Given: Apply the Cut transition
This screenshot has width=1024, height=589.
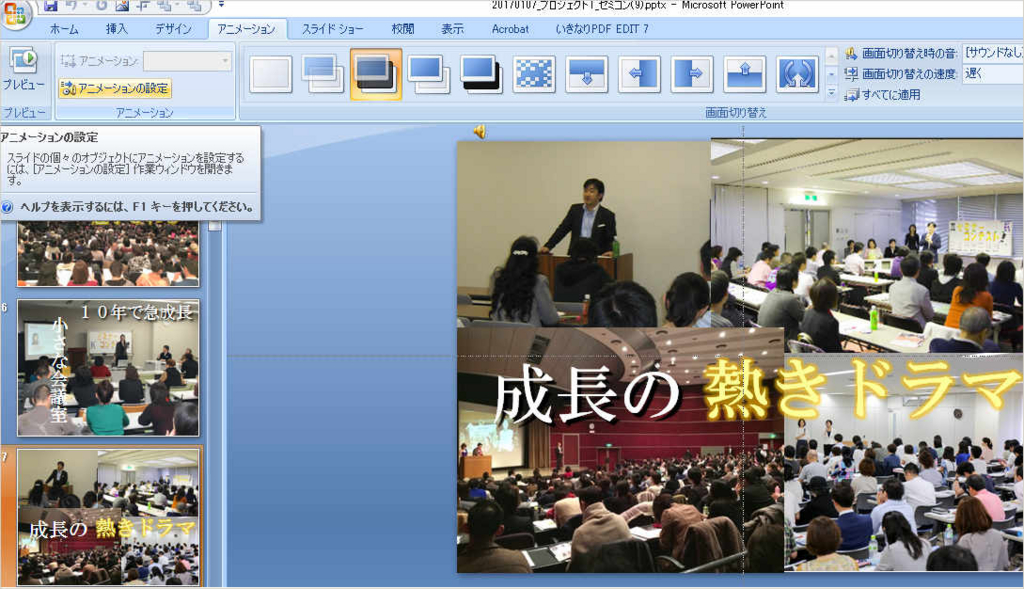Looking at the screenshot, I should 428,74.
